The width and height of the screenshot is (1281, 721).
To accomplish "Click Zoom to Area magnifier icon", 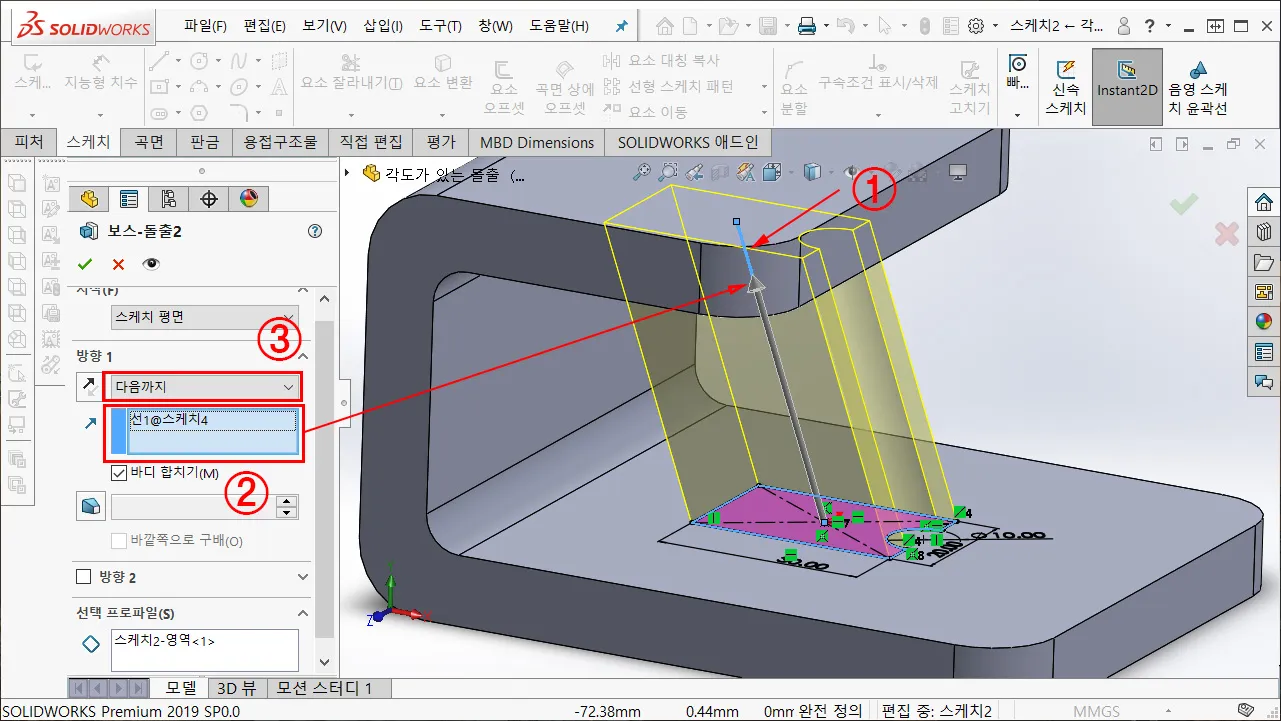I will point(668,172).
